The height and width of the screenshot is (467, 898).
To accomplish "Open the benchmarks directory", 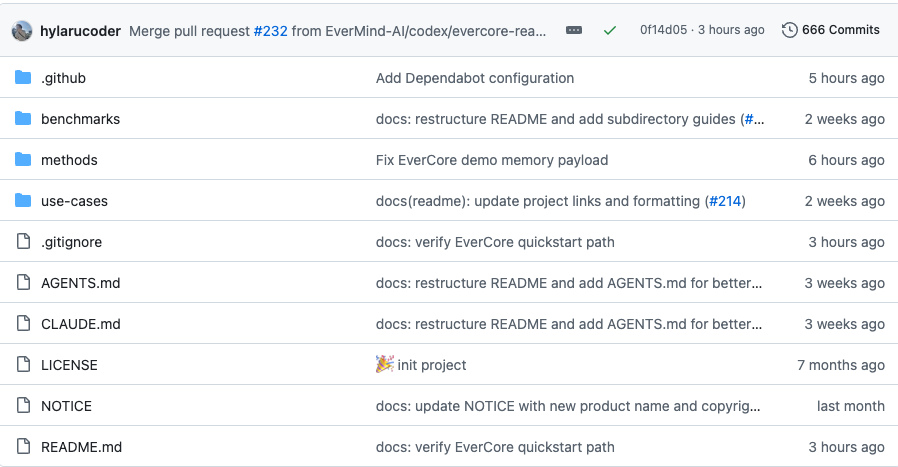I will pyautogui.click(x=81, y=119).
